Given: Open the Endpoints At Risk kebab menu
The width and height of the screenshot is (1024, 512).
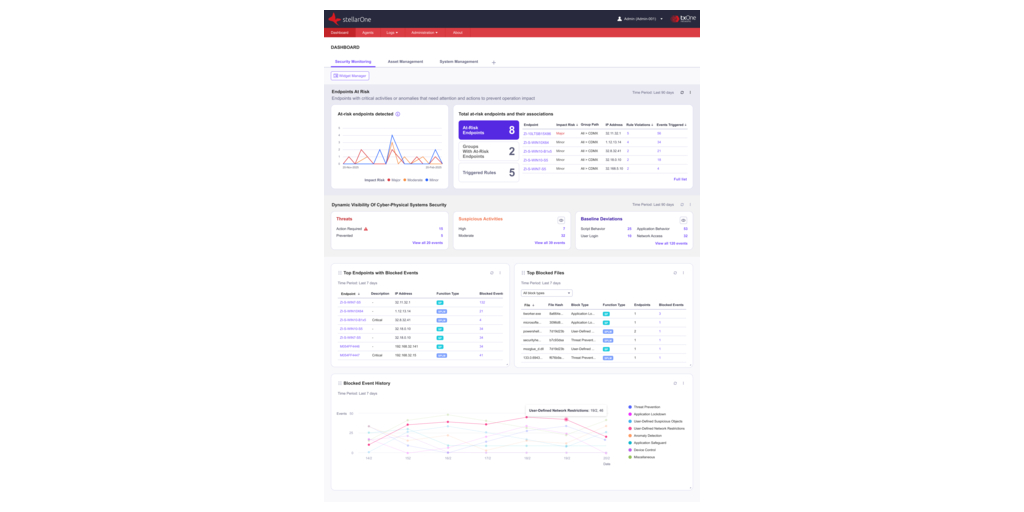Looking at the screenshot, I should tap(690, 92).
